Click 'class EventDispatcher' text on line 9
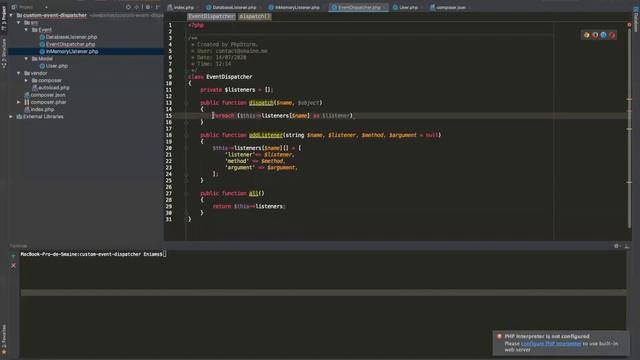 [x=220, y=77]
